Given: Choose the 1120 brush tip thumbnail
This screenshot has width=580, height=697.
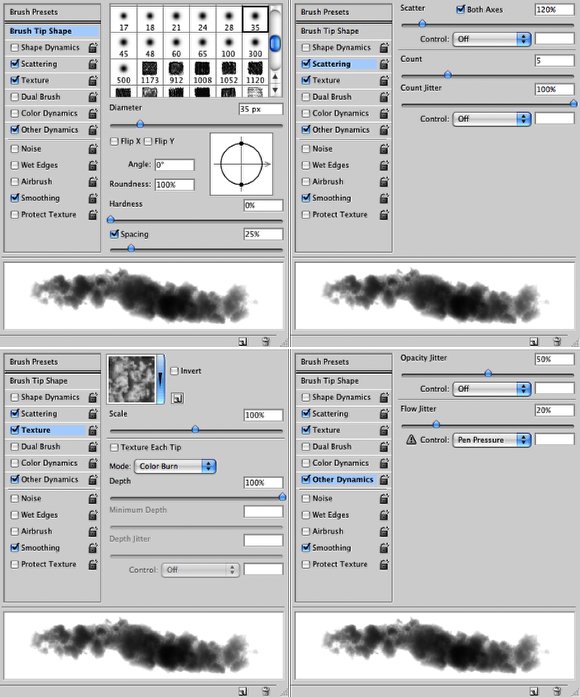Looking at the screenshot, I should pos(255,72).
